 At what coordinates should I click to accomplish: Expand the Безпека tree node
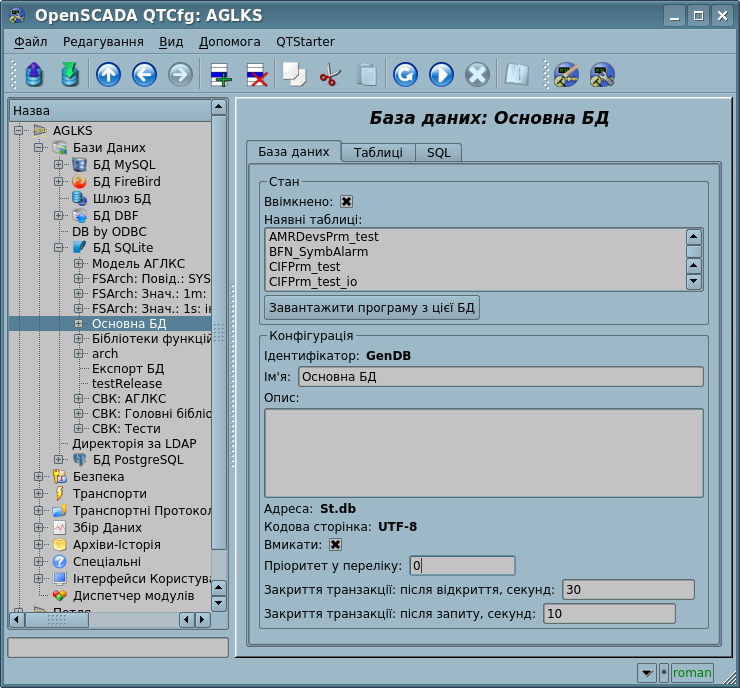(39, 477)
